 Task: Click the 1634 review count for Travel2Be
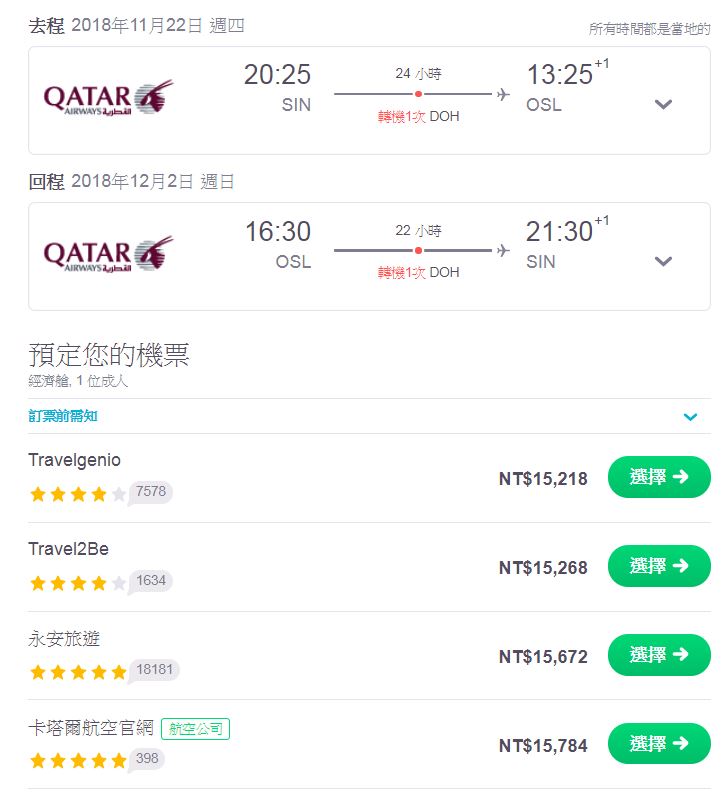coord(150,581)
